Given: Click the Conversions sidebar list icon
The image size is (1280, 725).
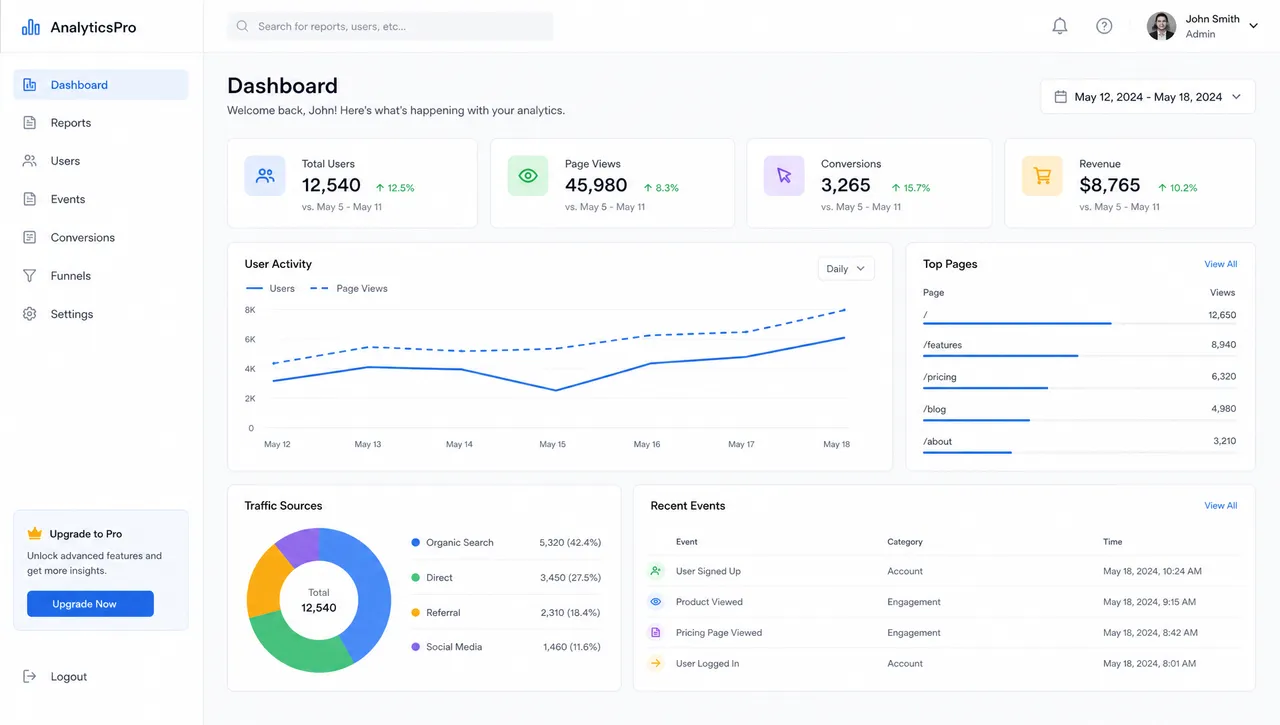Looking at the screenshot, I should coord(30,238).
